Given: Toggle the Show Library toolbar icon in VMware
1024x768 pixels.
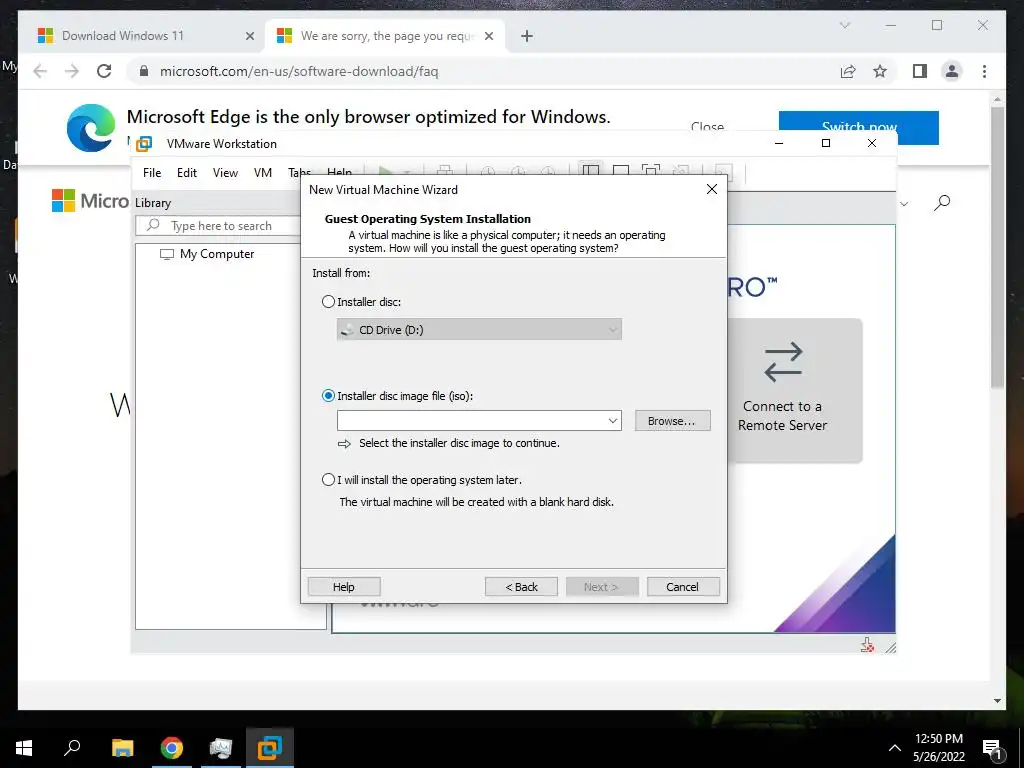Looking at the screenshot, I should point(591,171).
